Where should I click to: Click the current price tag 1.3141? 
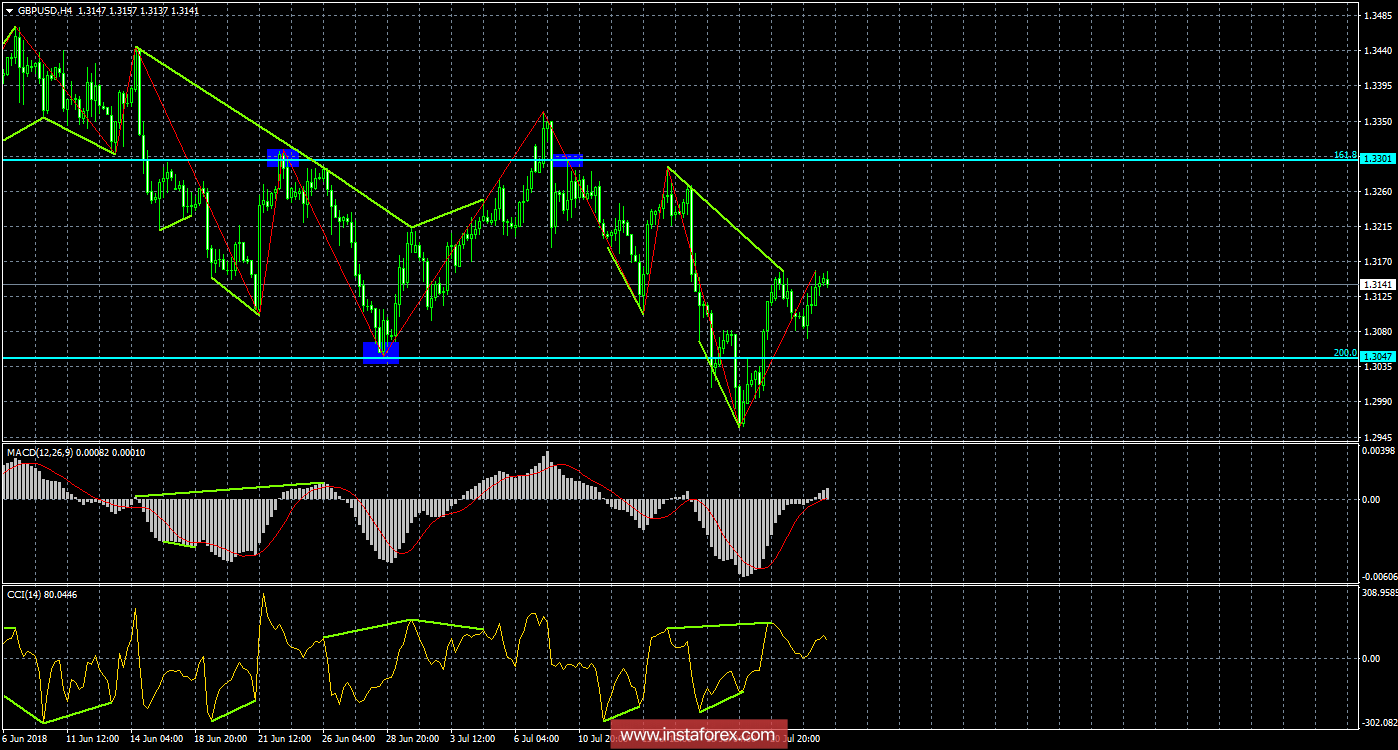(x=1378, y=284)
